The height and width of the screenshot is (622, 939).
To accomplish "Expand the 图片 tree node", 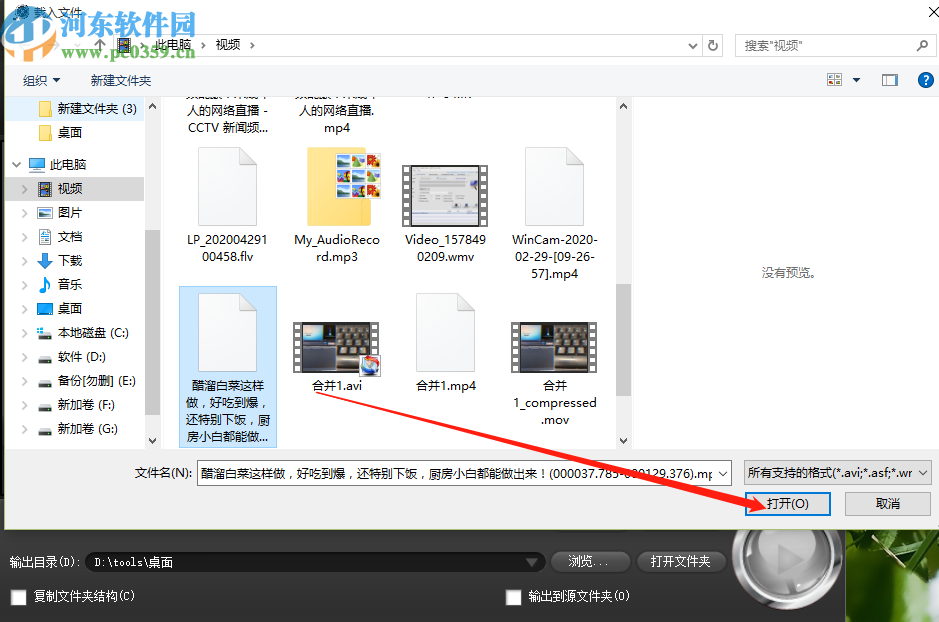I will pos(24,213).
